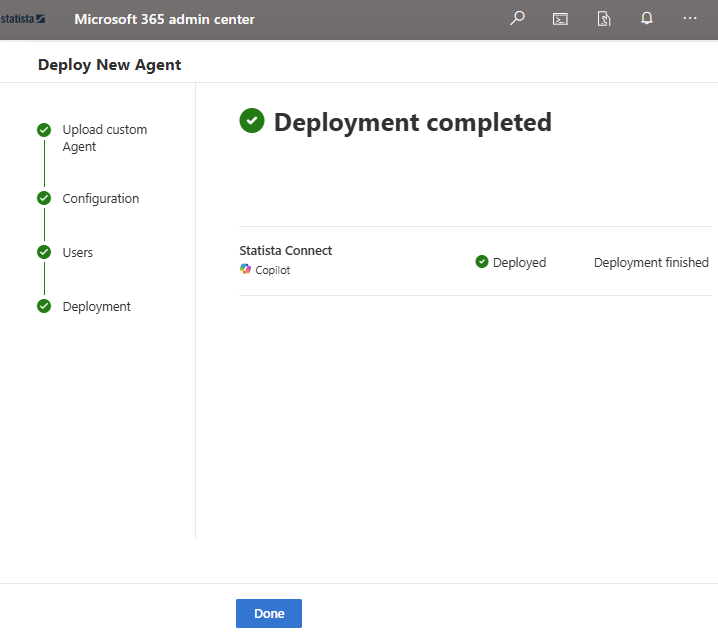Select the Upload custom Agent step
718x633 pixels.
coord(104,138)
